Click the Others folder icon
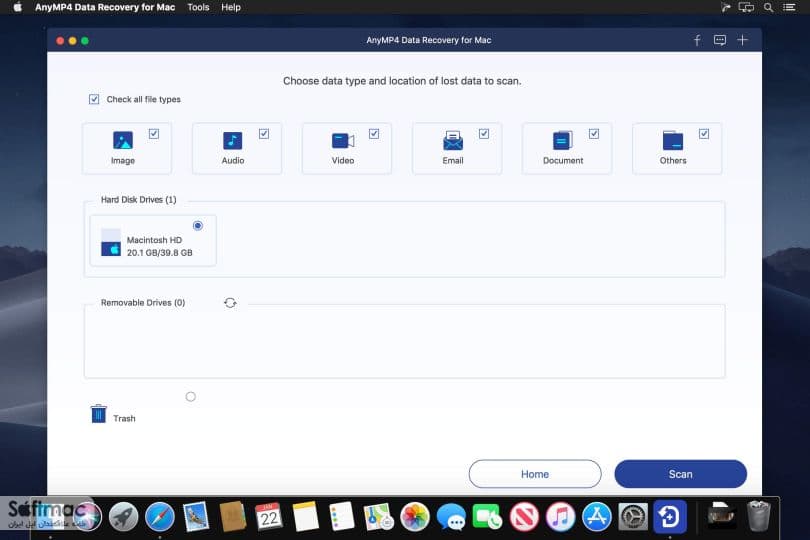This screenshot has width=810, height=540. coord(673,141)
